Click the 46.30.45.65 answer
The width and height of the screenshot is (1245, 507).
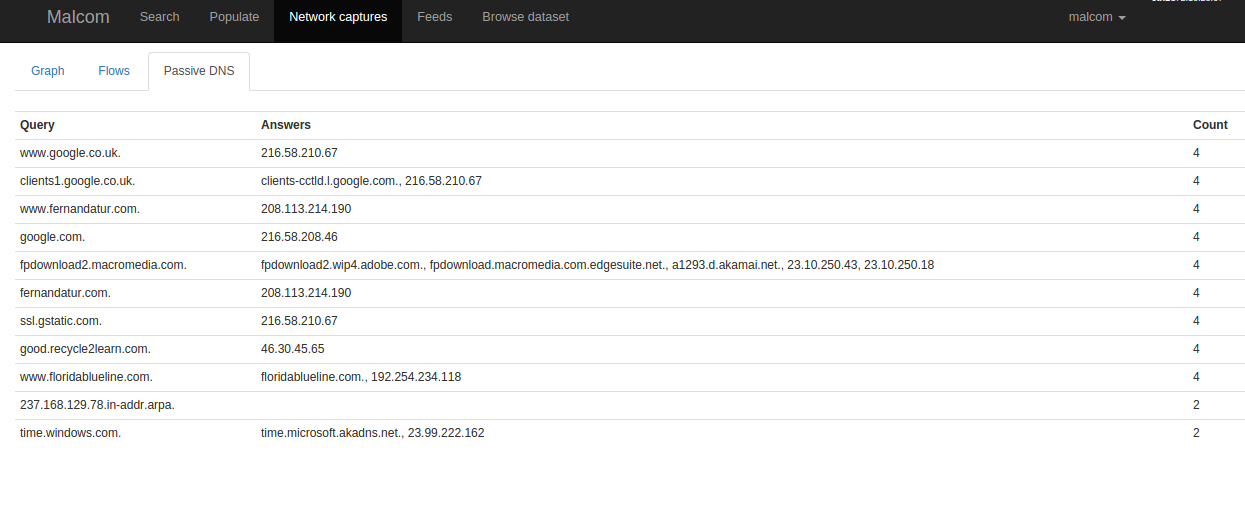[292, 349]
